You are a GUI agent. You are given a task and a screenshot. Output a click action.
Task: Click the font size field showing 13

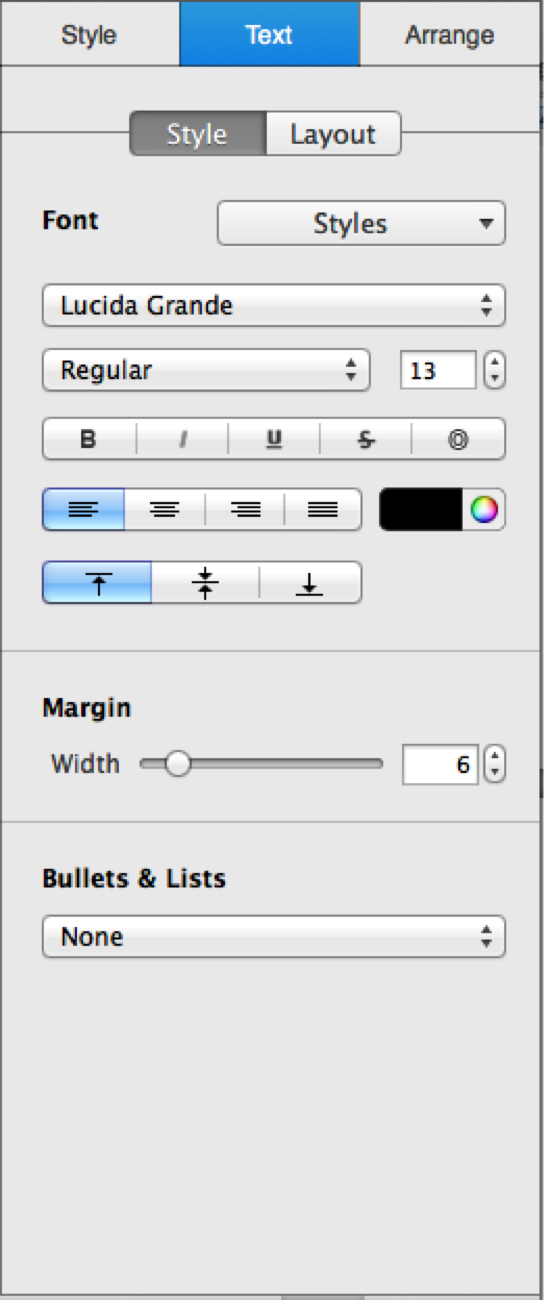(438, 370)
